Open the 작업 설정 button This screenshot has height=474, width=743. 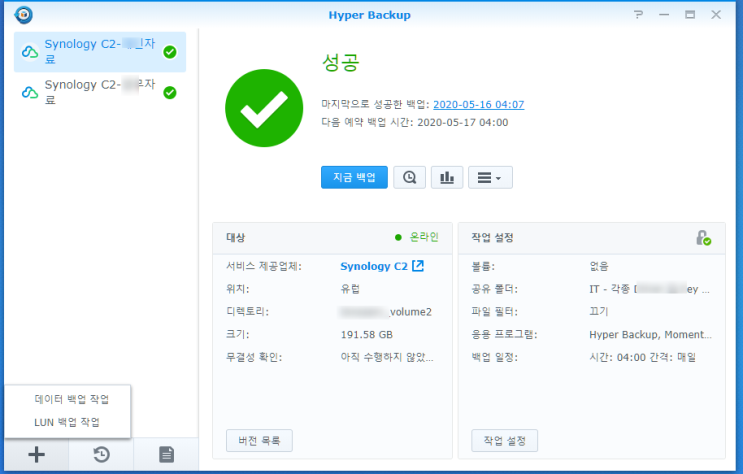(504, 440)
